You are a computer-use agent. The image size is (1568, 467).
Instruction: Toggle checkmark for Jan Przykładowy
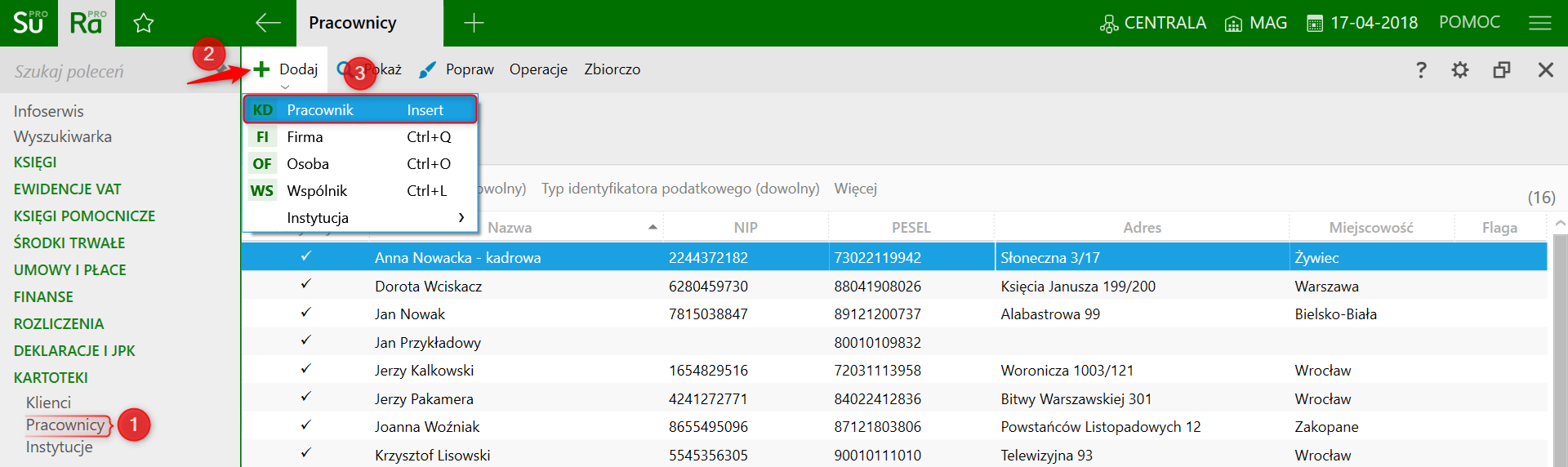pyautogui.click(x=305, y=340)
